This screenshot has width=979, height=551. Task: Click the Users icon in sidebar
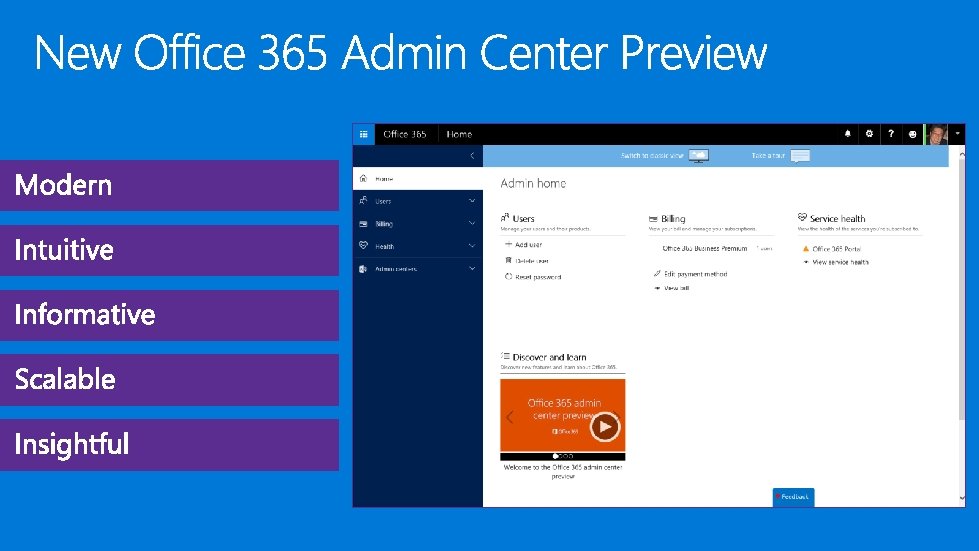point(363,201)
